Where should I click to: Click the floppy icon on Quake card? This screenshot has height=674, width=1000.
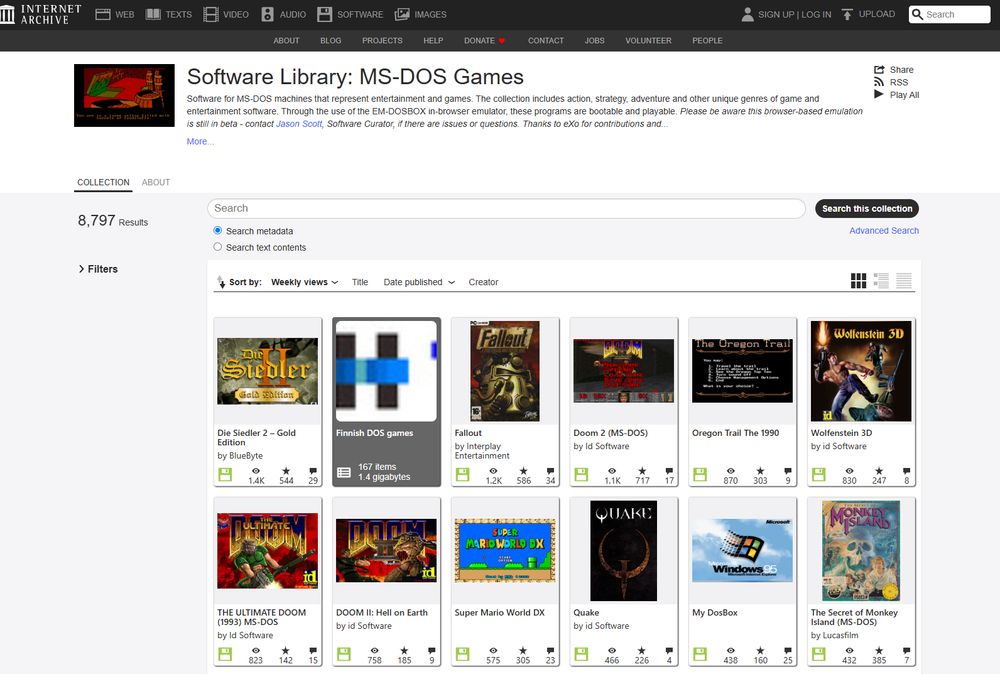tap(581, 654)
